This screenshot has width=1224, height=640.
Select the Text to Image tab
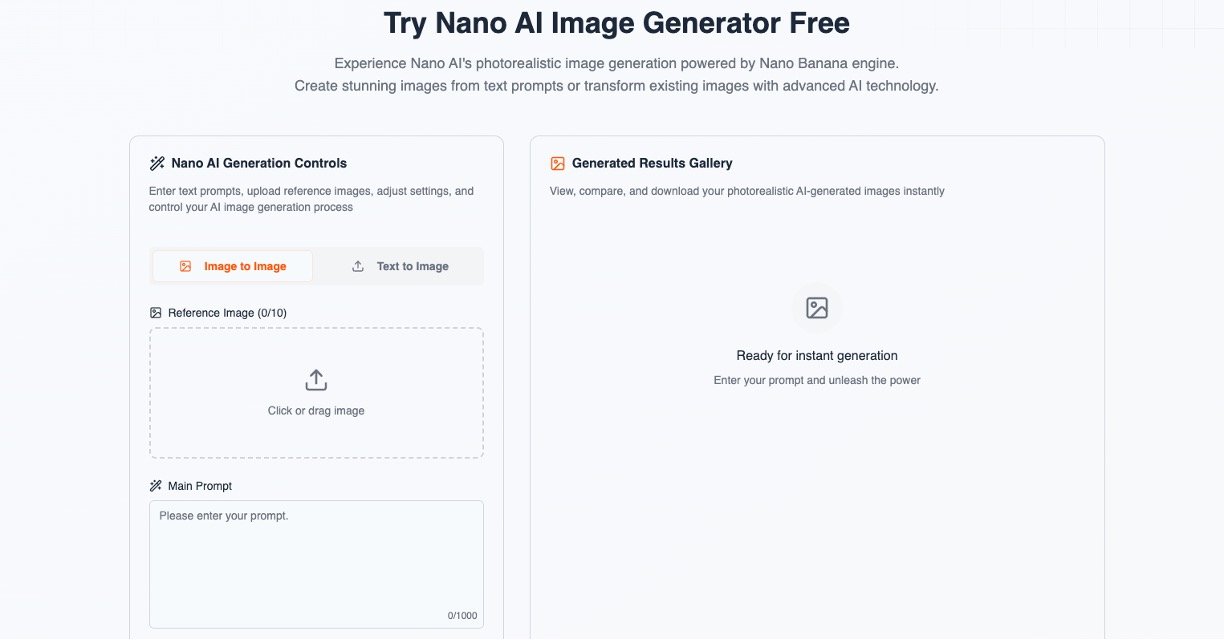coord(400,266)
